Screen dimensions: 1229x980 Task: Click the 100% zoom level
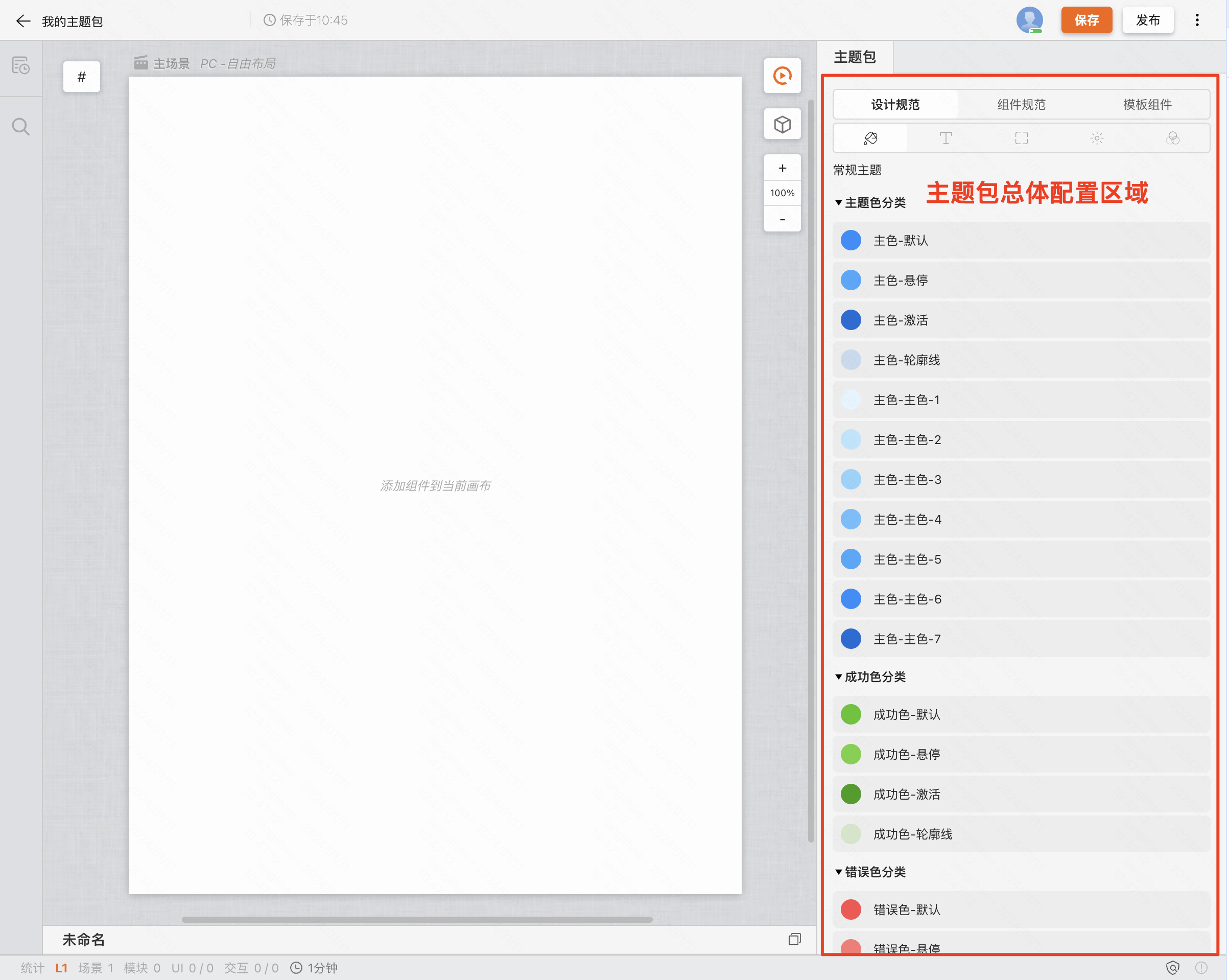pos(782,193)
